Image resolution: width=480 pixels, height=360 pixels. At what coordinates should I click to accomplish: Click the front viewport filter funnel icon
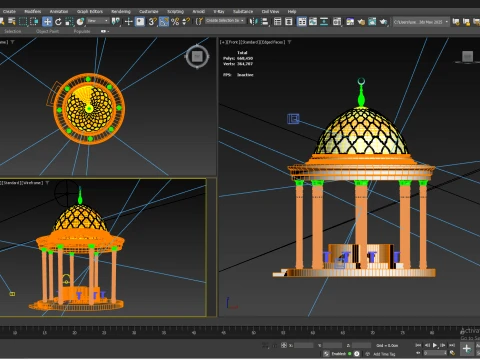[x=289, y=42]
